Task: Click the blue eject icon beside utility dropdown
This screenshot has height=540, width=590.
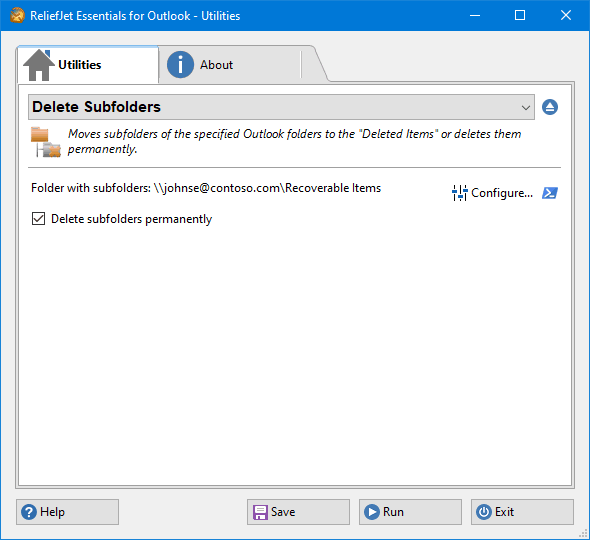Action: pos(550,107)
